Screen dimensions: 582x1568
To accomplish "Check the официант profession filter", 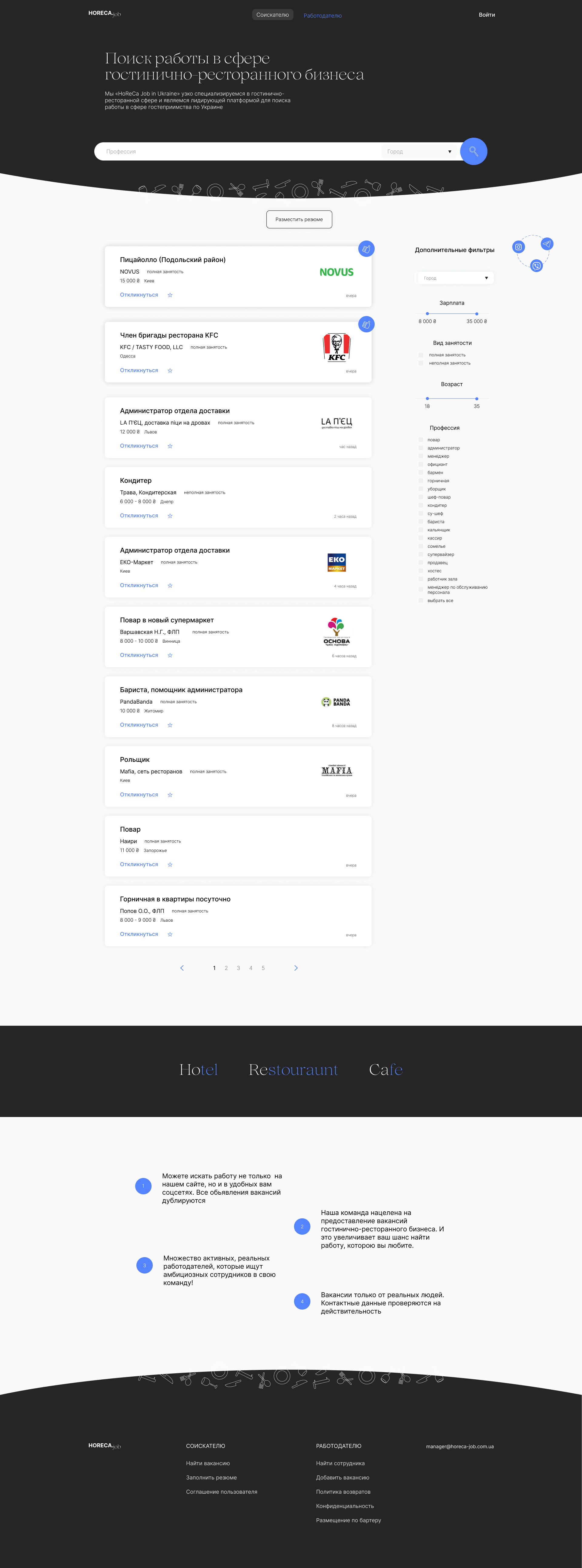I will [x=421, y=464].
